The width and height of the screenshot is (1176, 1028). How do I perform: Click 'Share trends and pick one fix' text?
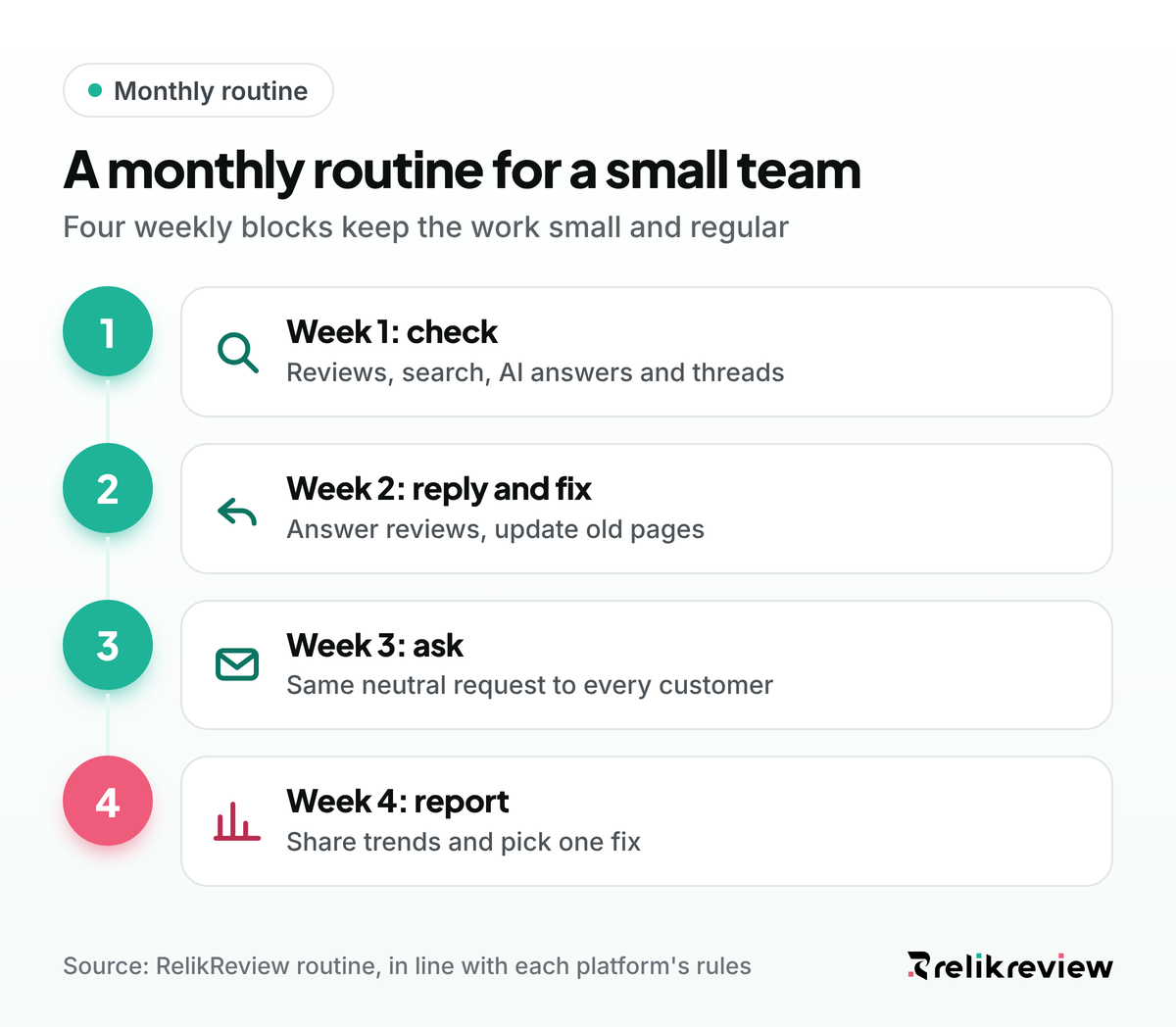[x=464, y=842]
